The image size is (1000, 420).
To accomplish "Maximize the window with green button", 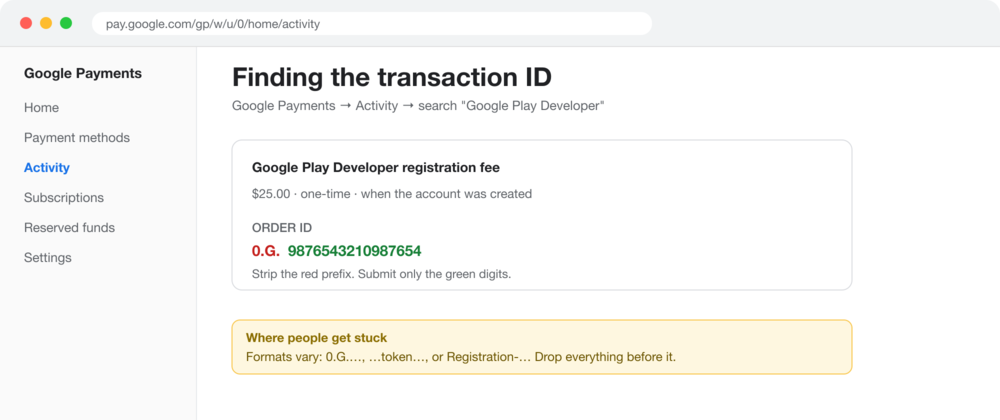I will pos(66,24).
